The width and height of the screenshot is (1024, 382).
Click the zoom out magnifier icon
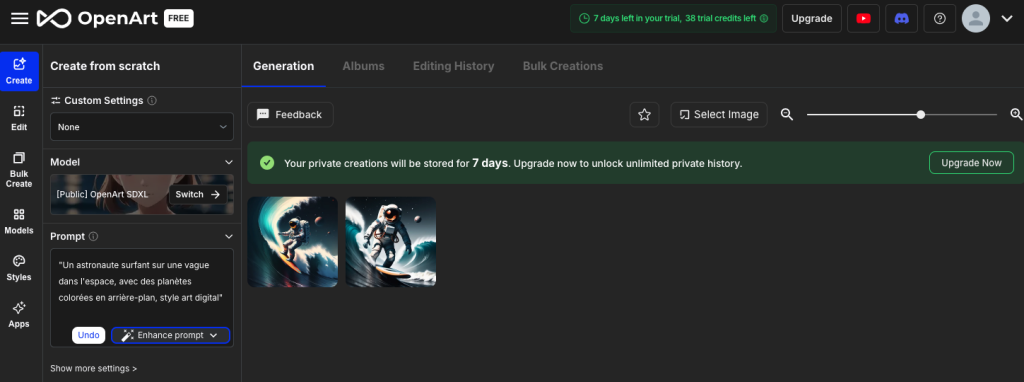[787, 114]
